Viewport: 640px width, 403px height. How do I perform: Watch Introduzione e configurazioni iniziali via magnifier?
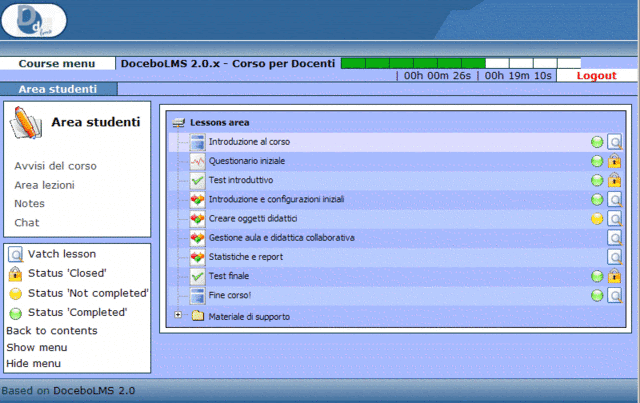615,199
